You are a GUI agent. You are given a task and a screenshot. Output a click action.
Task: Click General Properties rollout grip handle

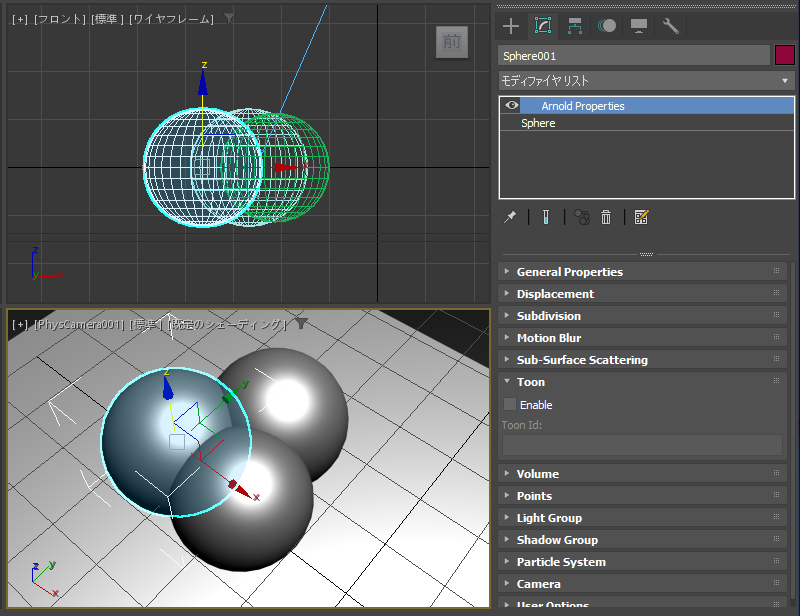tap(777, 271)
